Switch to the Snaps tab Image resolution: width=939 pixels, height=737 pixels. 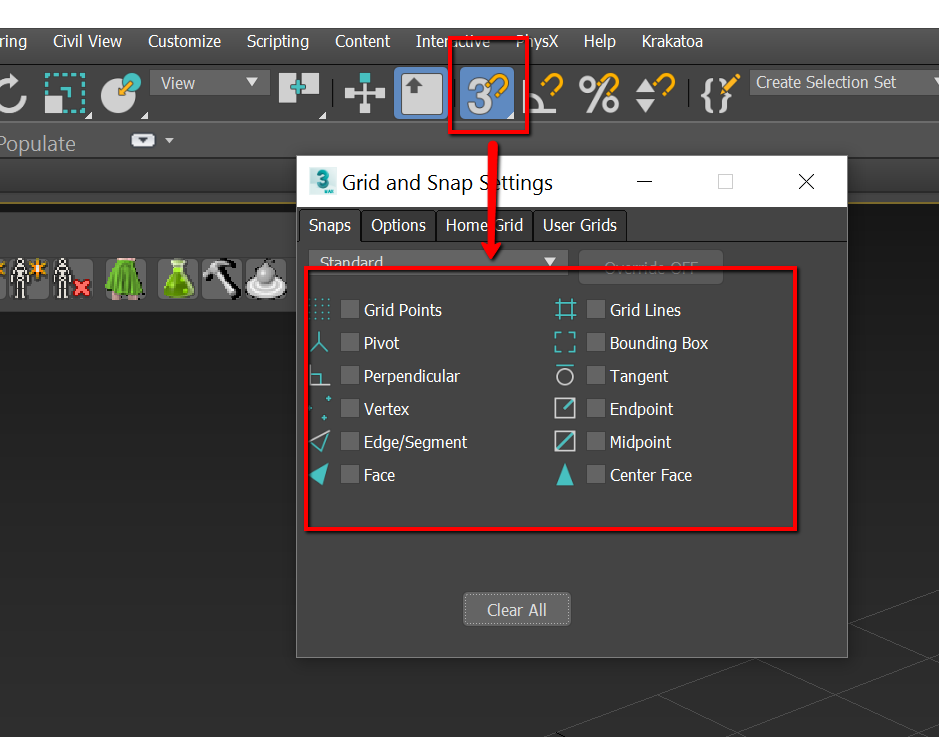pos(330,225)
